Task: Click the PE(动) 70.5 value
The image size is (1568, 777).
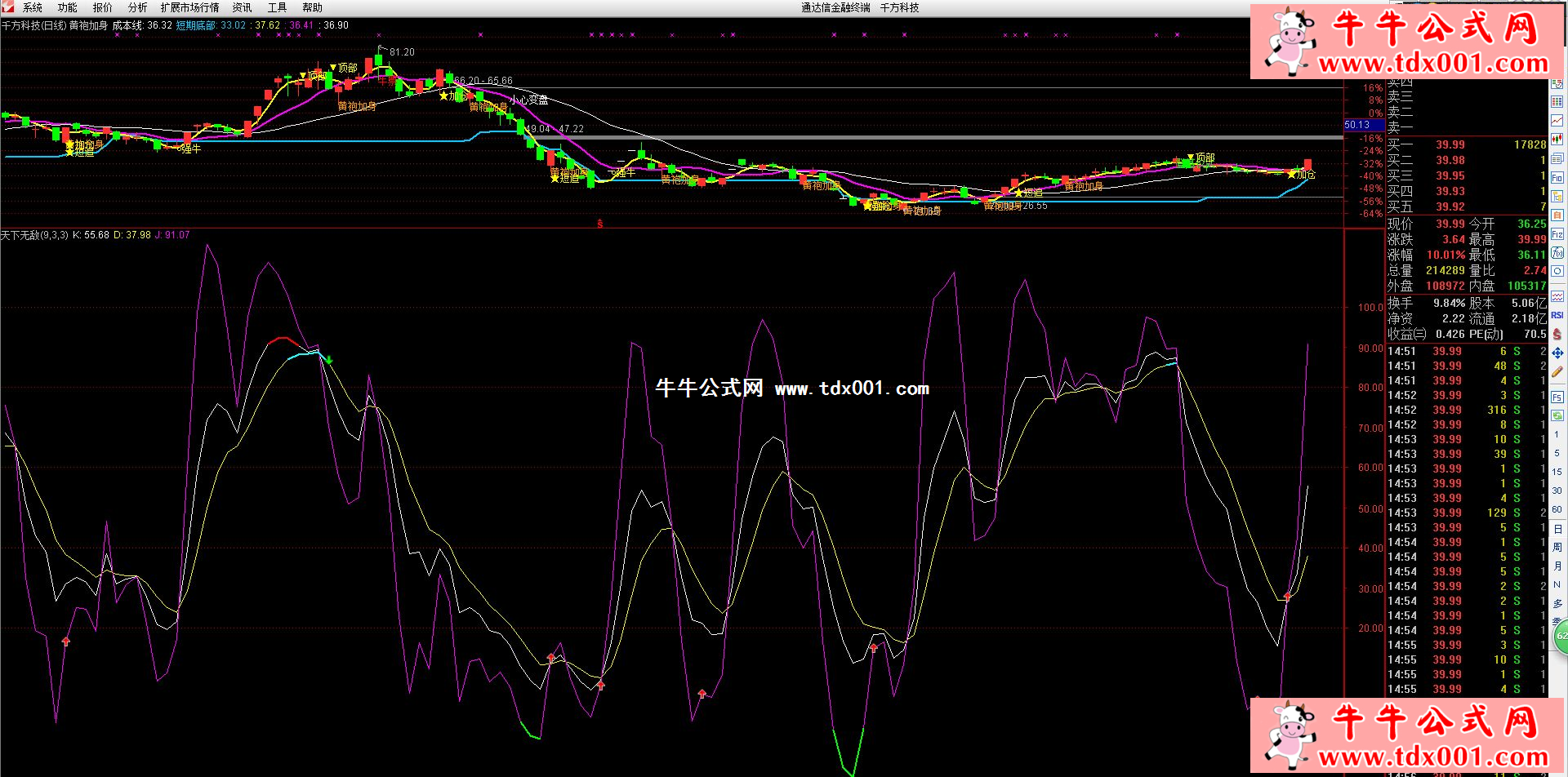Action: pyautogui.click(x=1535, y=334)
